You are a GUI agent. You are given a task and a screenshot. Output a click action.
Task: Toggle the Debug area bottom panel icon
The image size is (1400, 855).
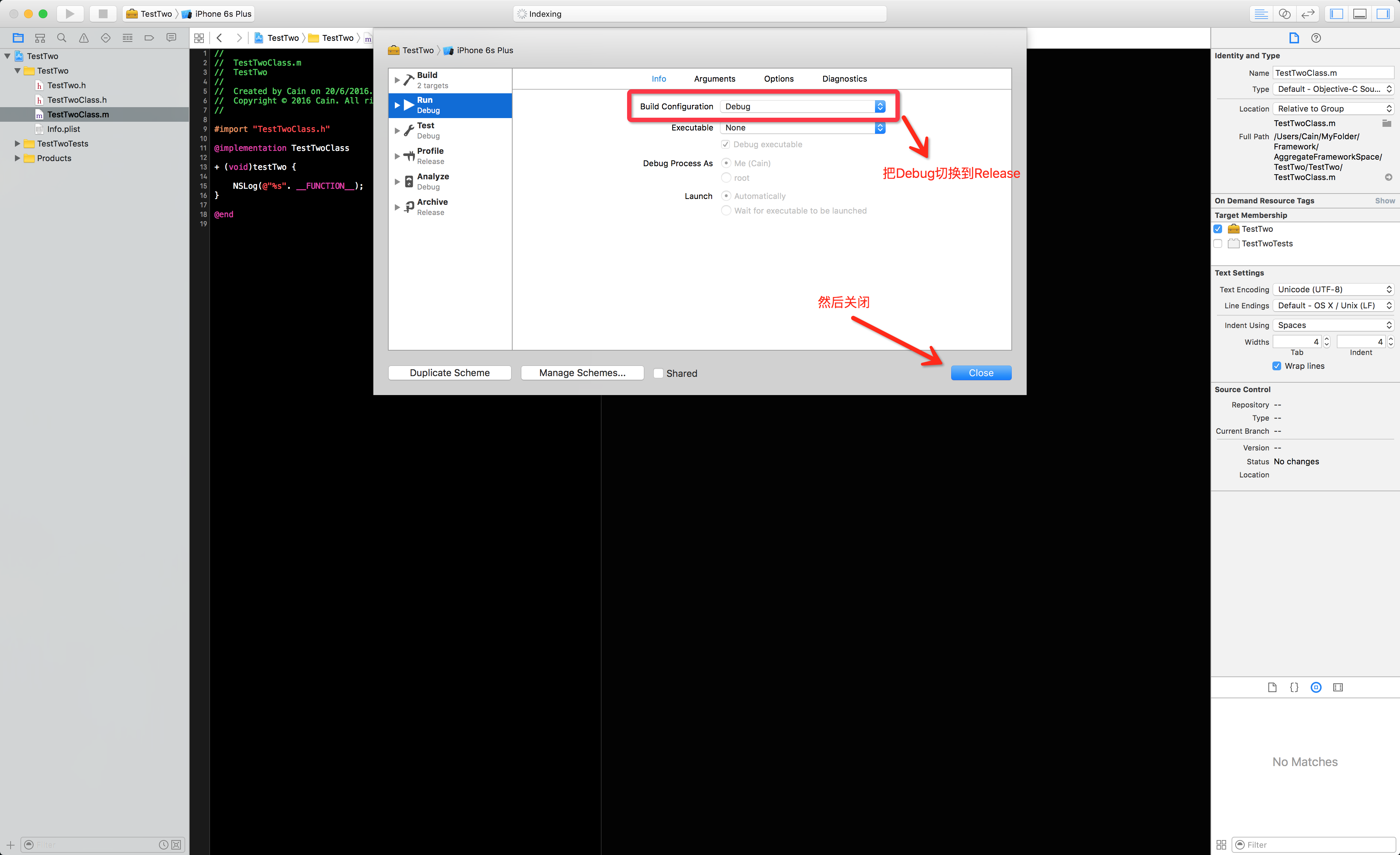1360,13
